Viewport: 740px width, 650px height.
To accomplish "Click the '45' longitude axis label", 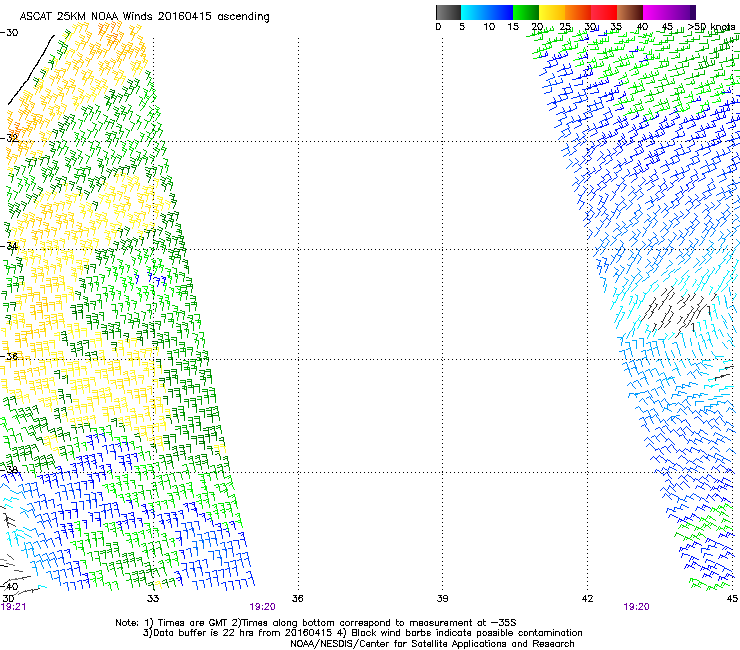I will (732, 599).
